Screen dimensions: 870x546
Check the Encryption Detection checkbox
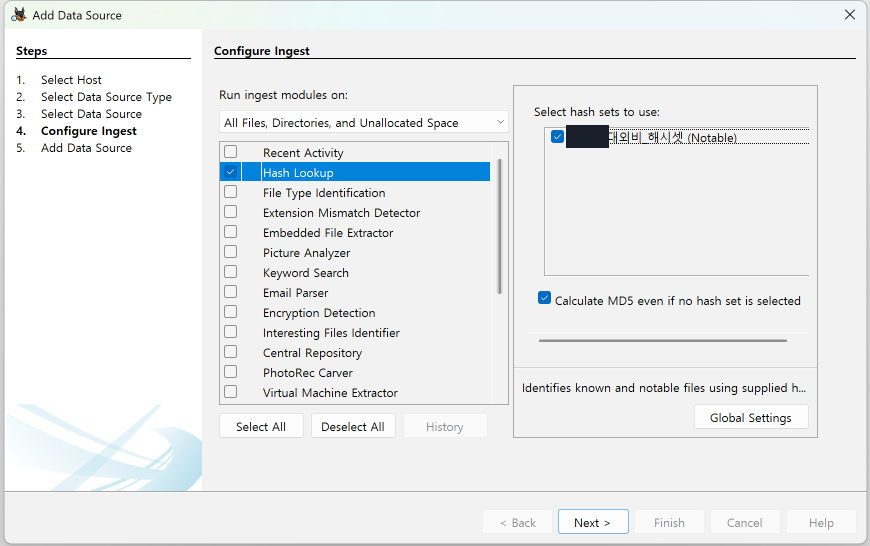click(230, 312)
